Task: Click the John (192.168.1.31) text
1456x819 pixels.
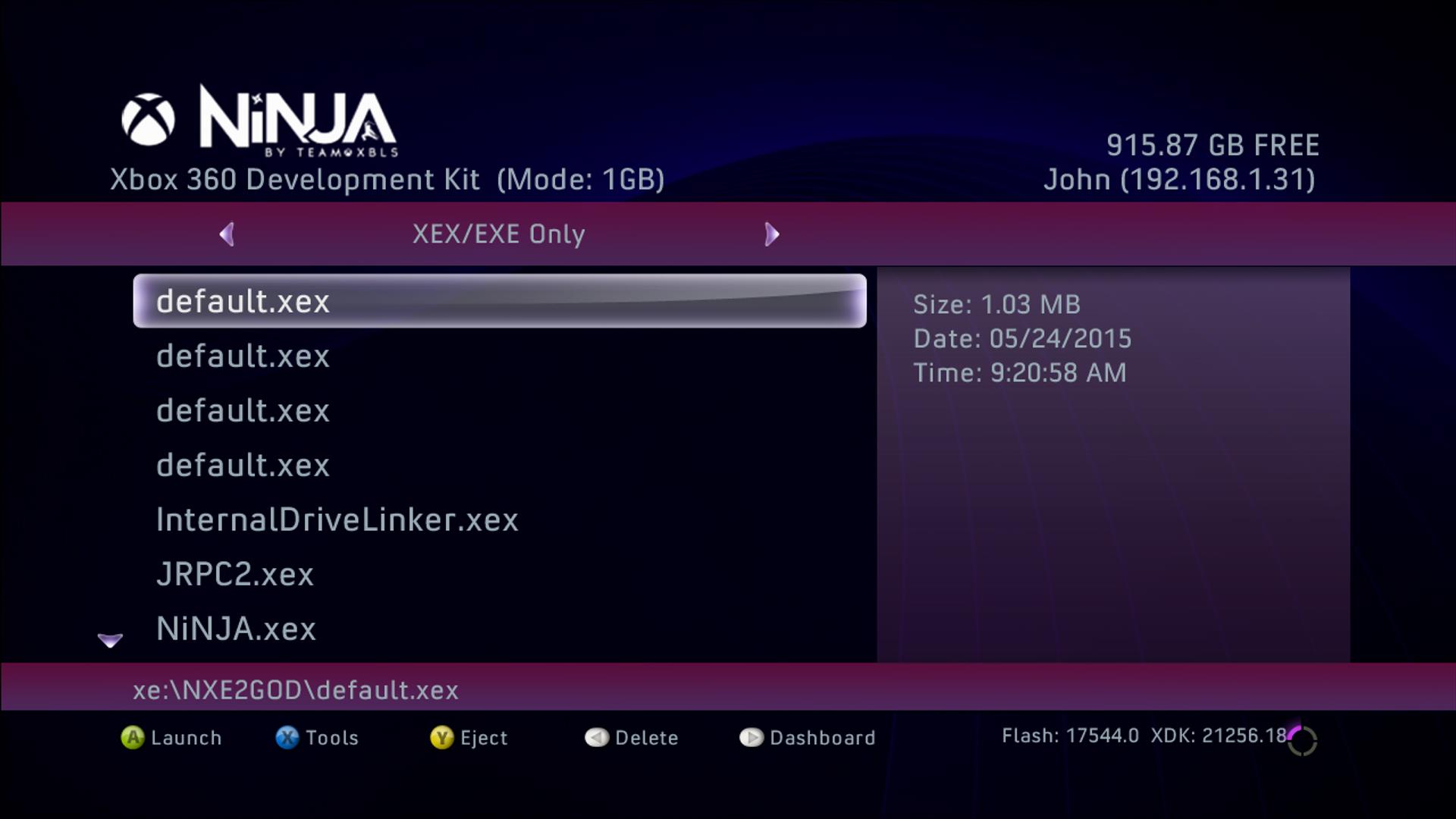Action: [x=1180, y=180]
